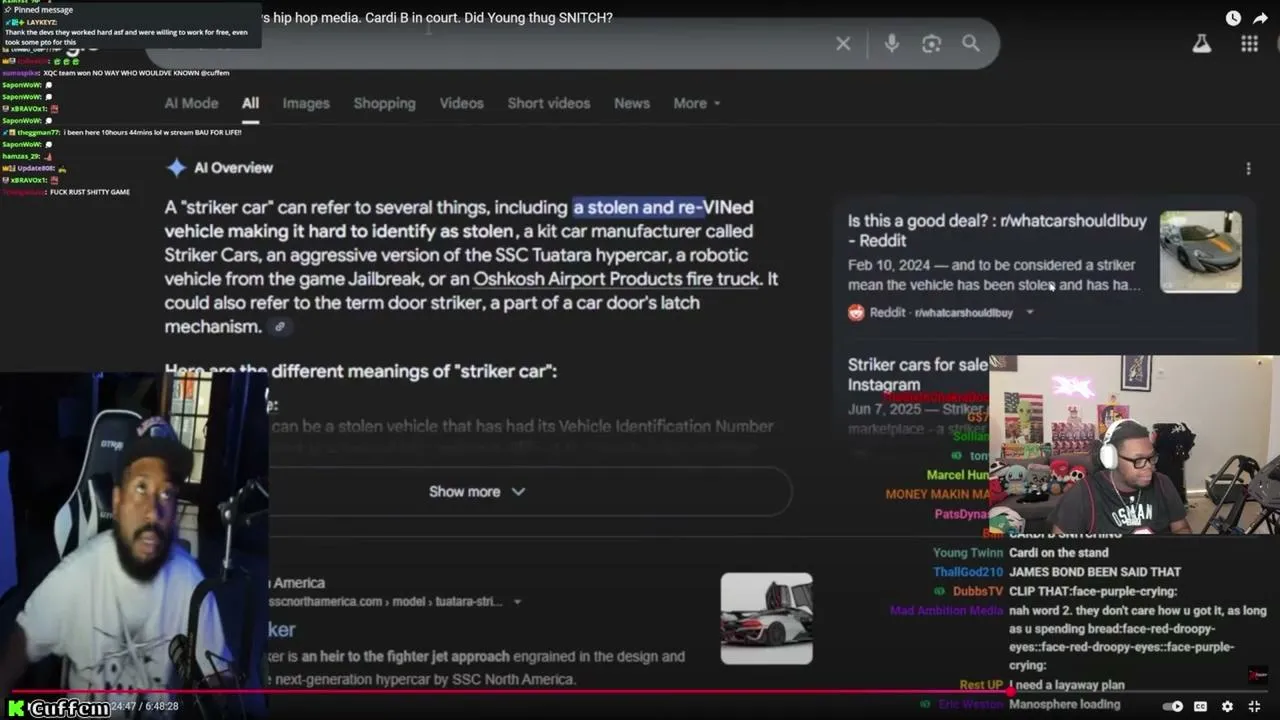1280x720 pixels.
Task: Click the AI Overview sparkle icon
Action: [x=176, y=168]
